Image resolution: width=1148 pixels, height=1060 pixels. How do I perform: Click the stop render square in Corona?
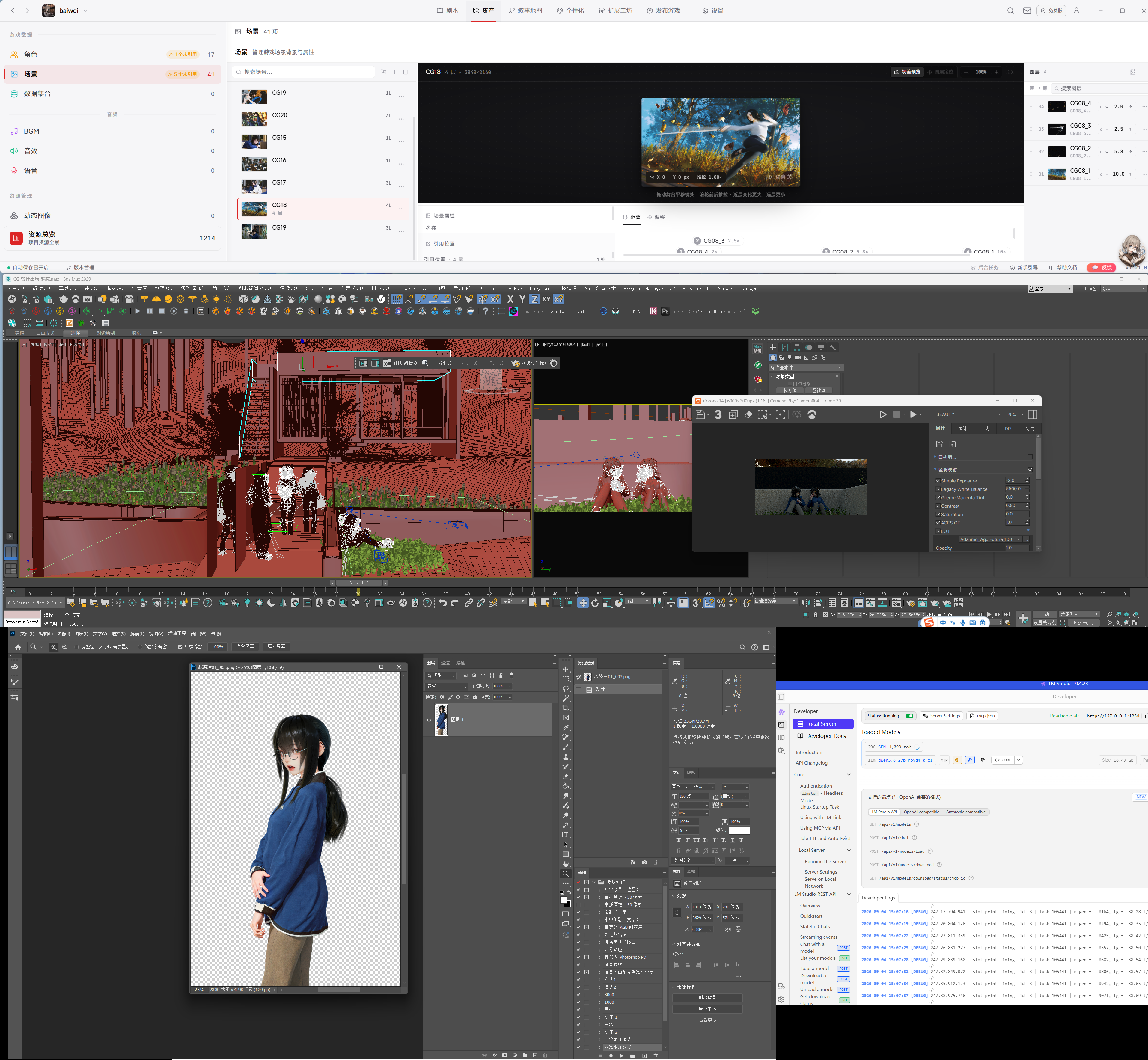[x=897, y=415]
